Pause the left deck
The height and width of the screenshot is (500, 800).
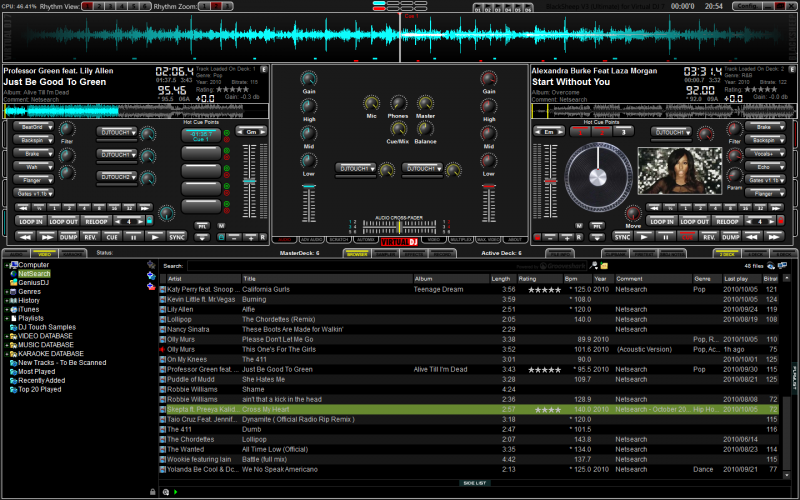click(x=133, y=237)
